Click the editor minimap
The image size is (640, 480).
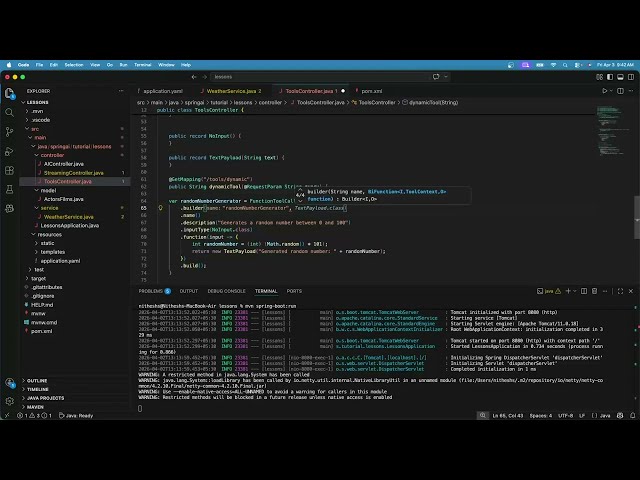click(x=611, y=131)
